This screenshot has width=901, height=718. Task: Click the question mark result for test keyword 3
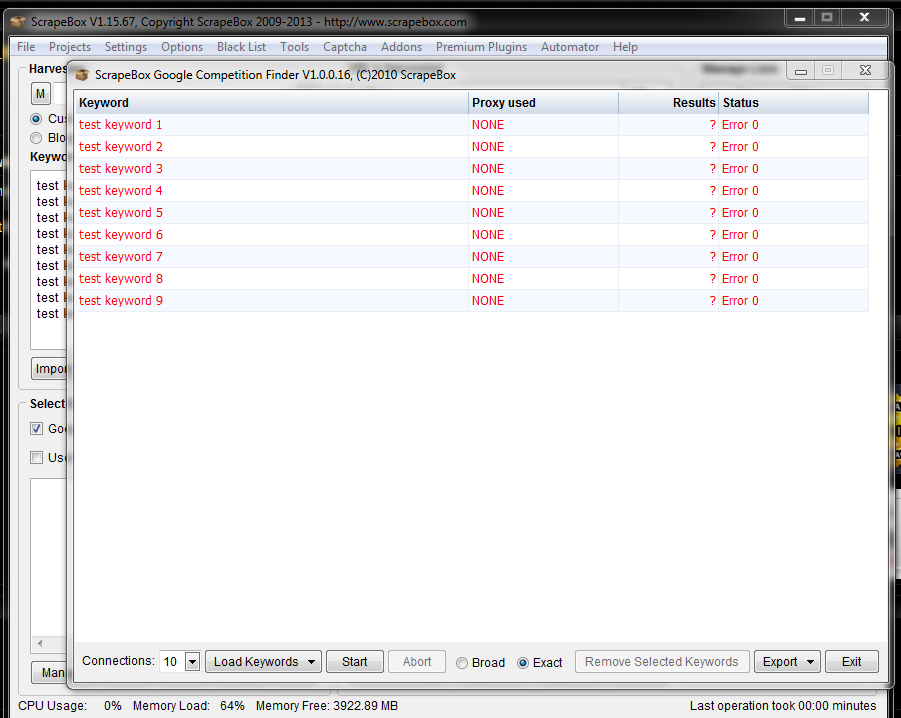click(713, 169)
